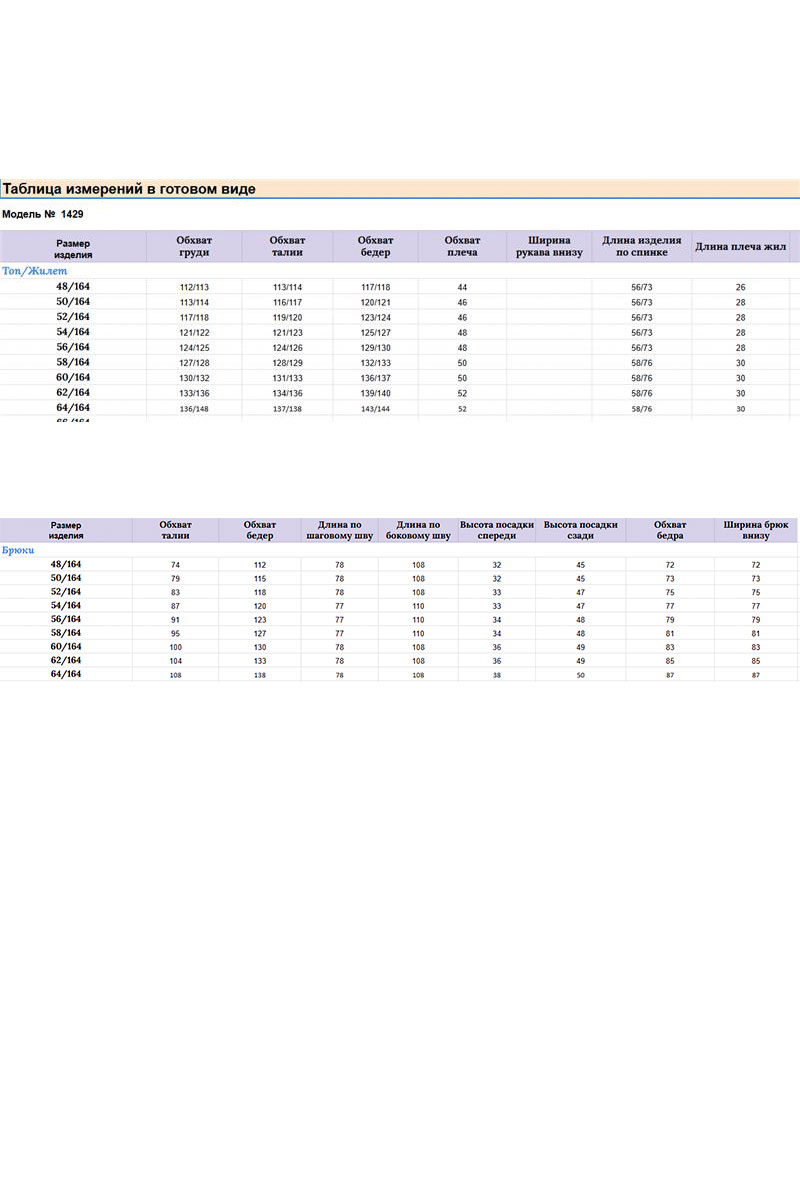Select the 'Длина по боковому шву' header
The height and width of the screenshot is (1200, 800).
click(x=418, y=530)
